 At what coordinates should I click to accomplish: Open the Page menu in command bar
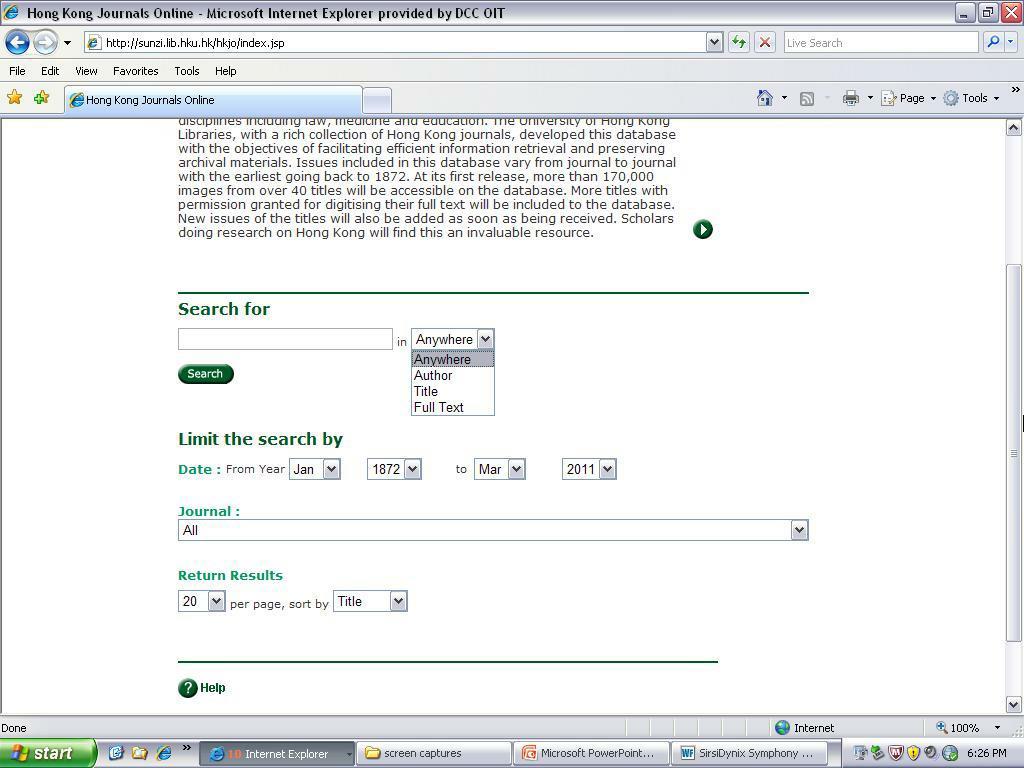point(909,98)
